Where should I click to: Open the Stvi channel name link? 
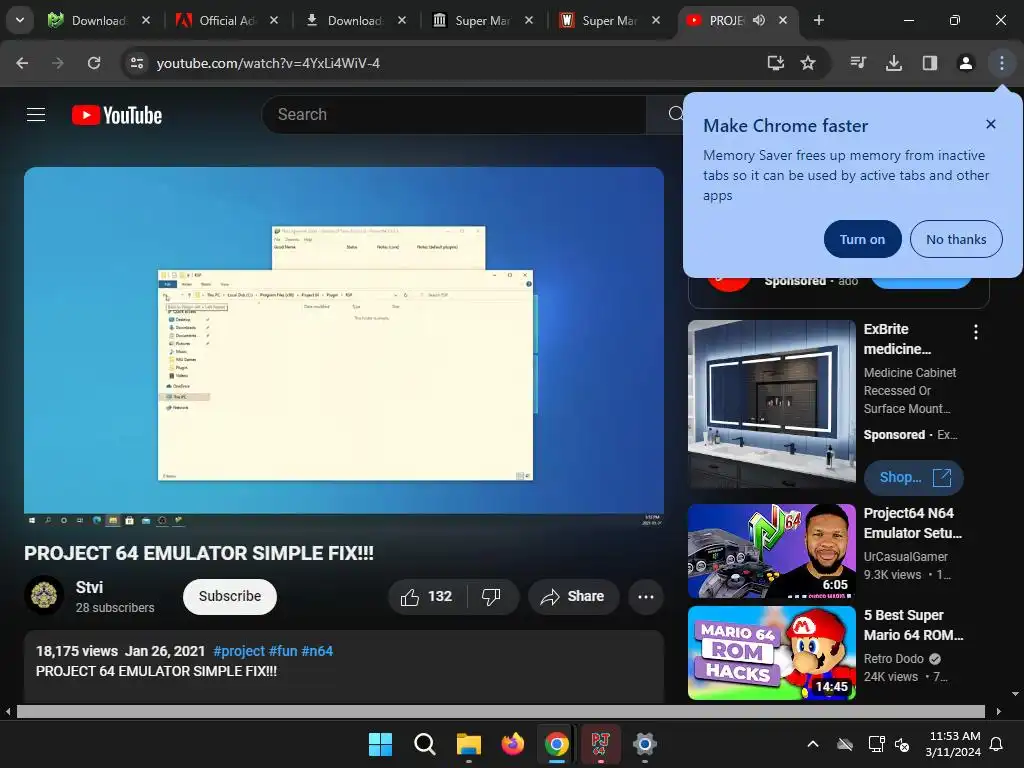(89, 587)
